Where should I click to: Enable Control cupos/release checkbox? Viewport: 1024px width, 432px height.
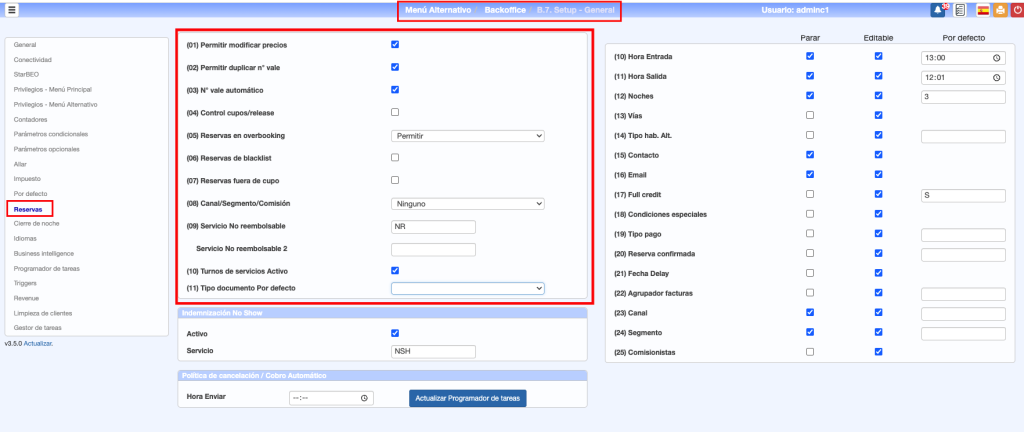tap(395, 112)
